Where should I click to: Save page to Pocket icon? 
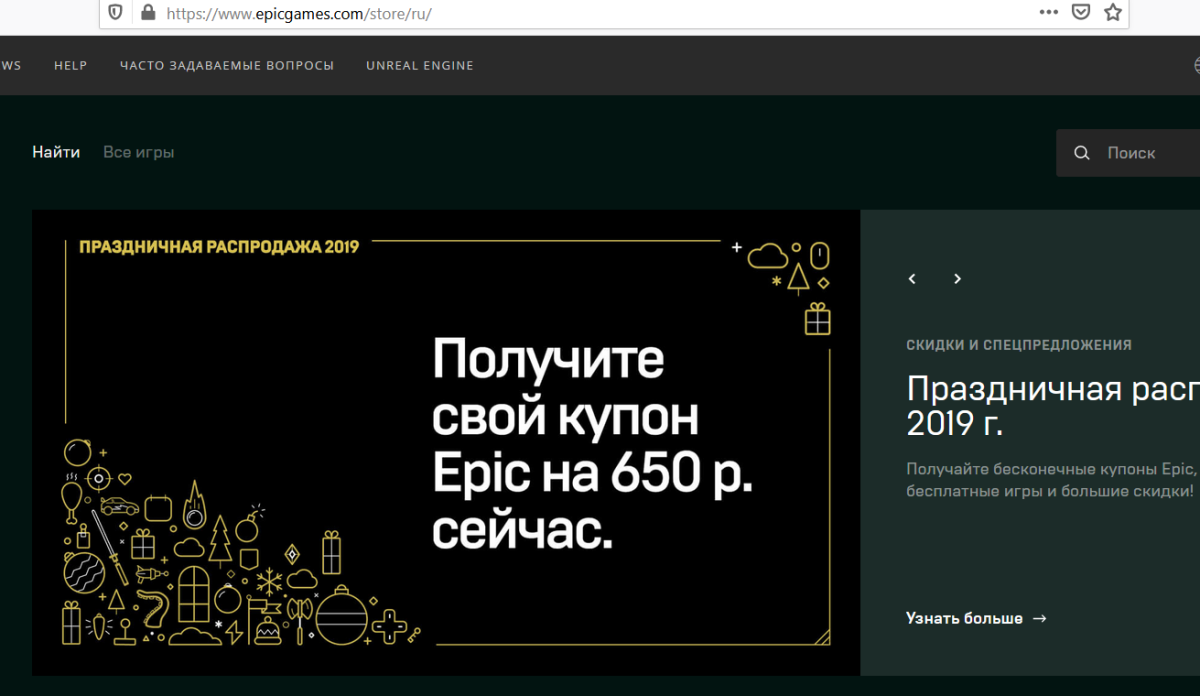coord(1080,12)
